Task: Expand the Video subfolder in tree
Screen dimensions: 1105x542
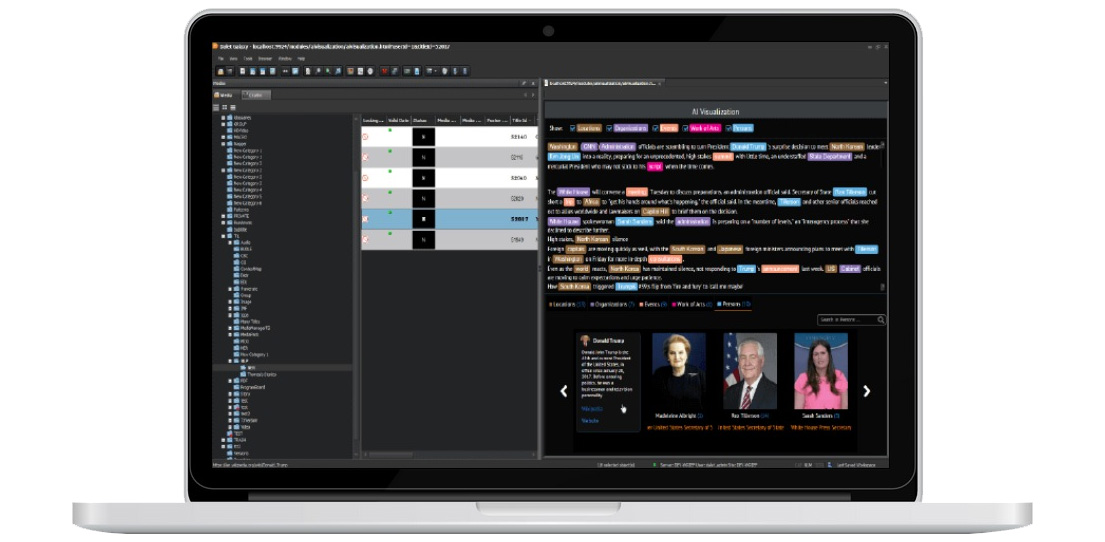Action: coord(230,426)
